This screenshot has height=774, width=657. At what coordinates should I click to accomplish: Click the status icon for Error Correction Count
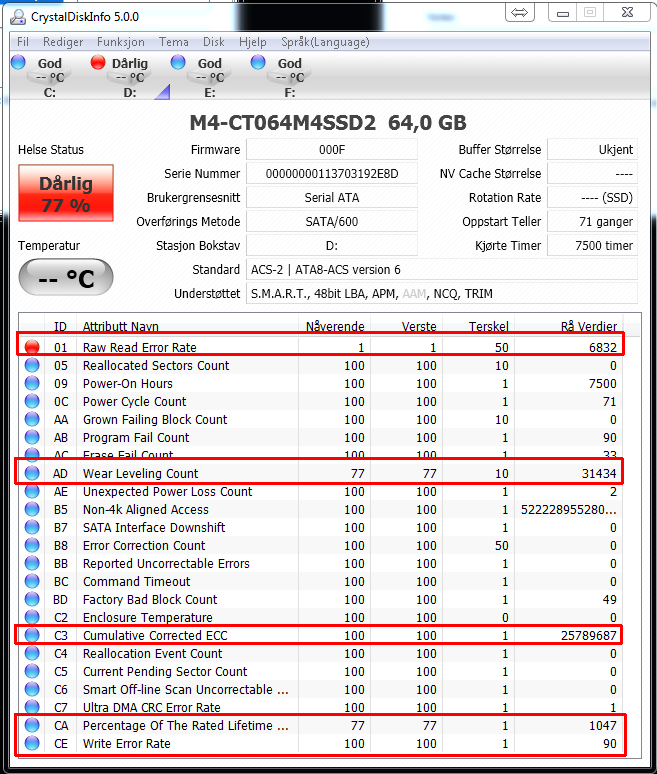32,545
